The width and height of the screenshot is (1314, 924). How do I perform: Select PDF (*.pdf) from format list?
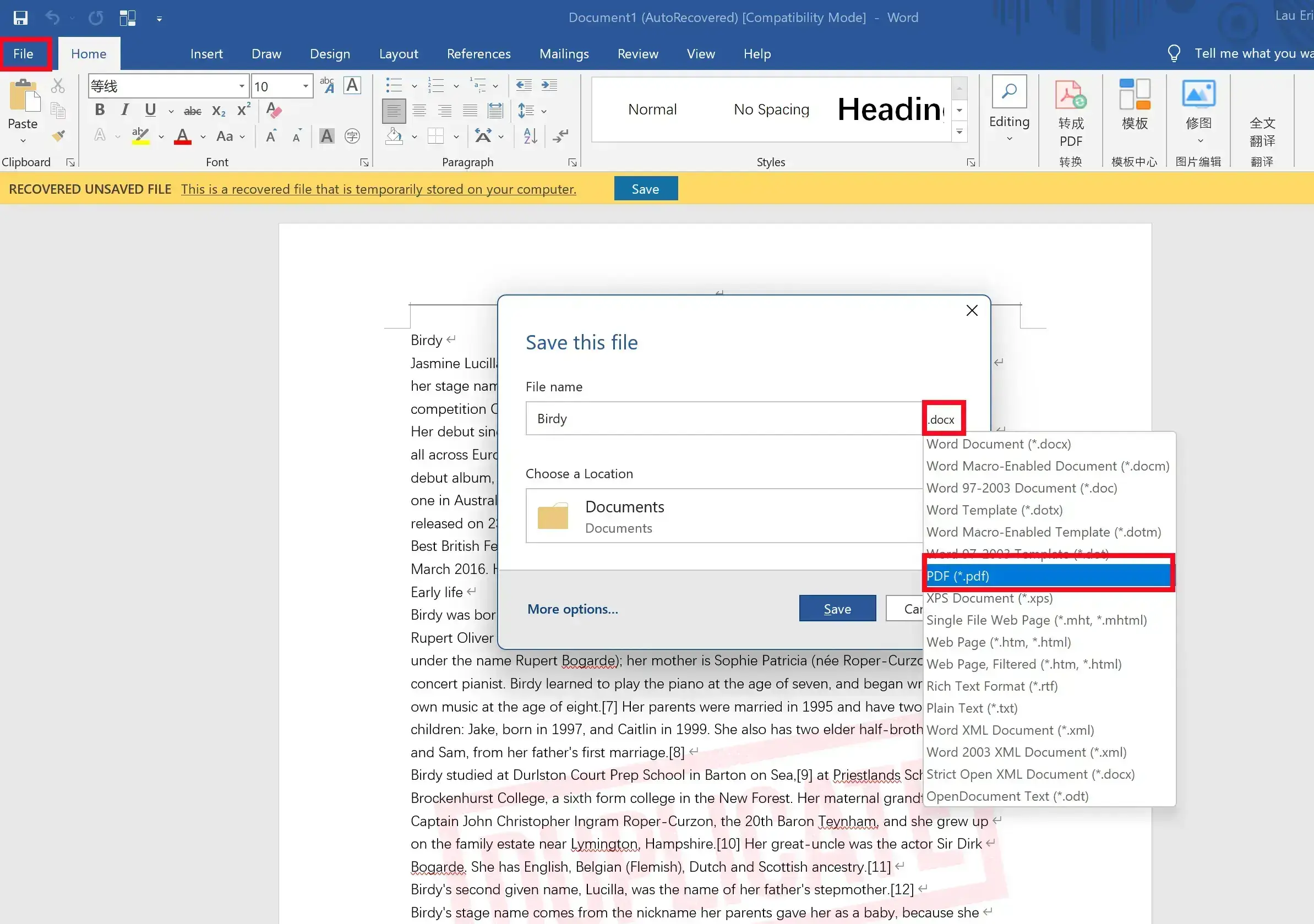(1049, 576)
